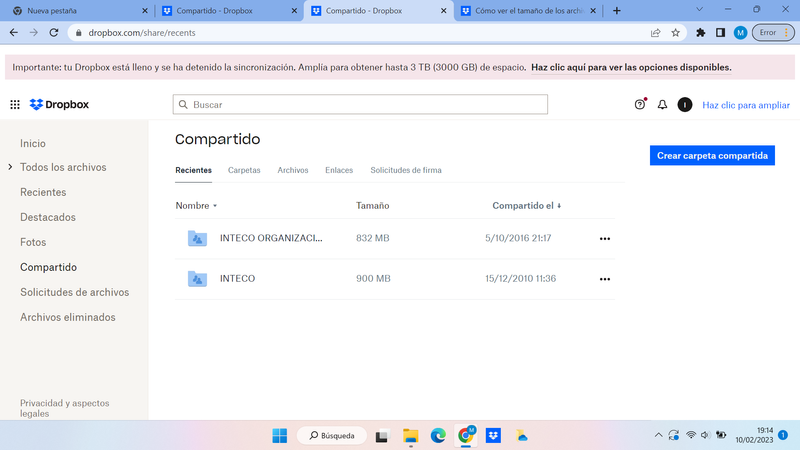Click the 15/12/2010 11:36 date
The image size is (800, 450).
[x=520, y=279]
